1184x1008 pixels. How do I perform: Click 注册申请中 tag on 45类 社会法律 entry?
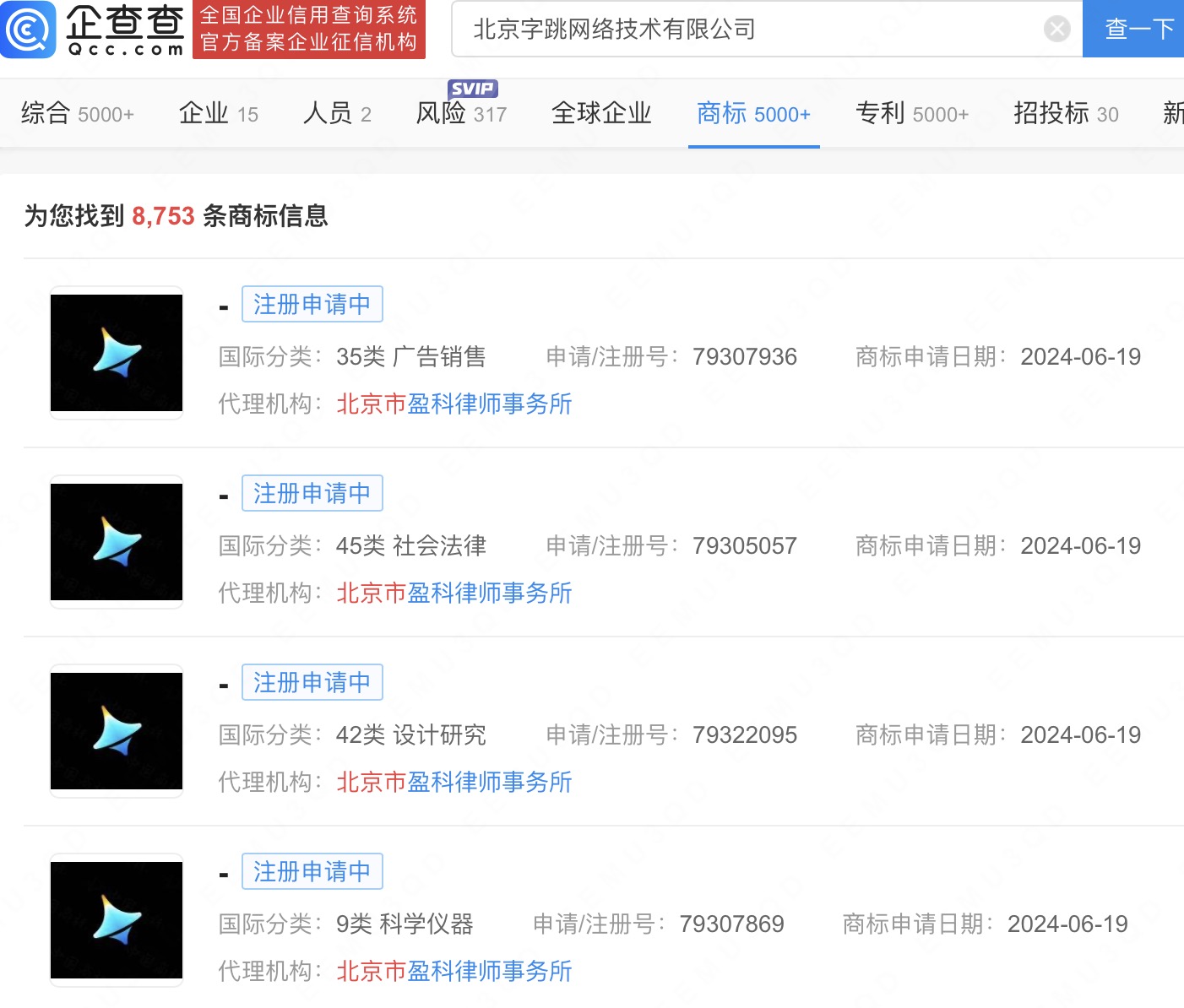coord(312,493)
